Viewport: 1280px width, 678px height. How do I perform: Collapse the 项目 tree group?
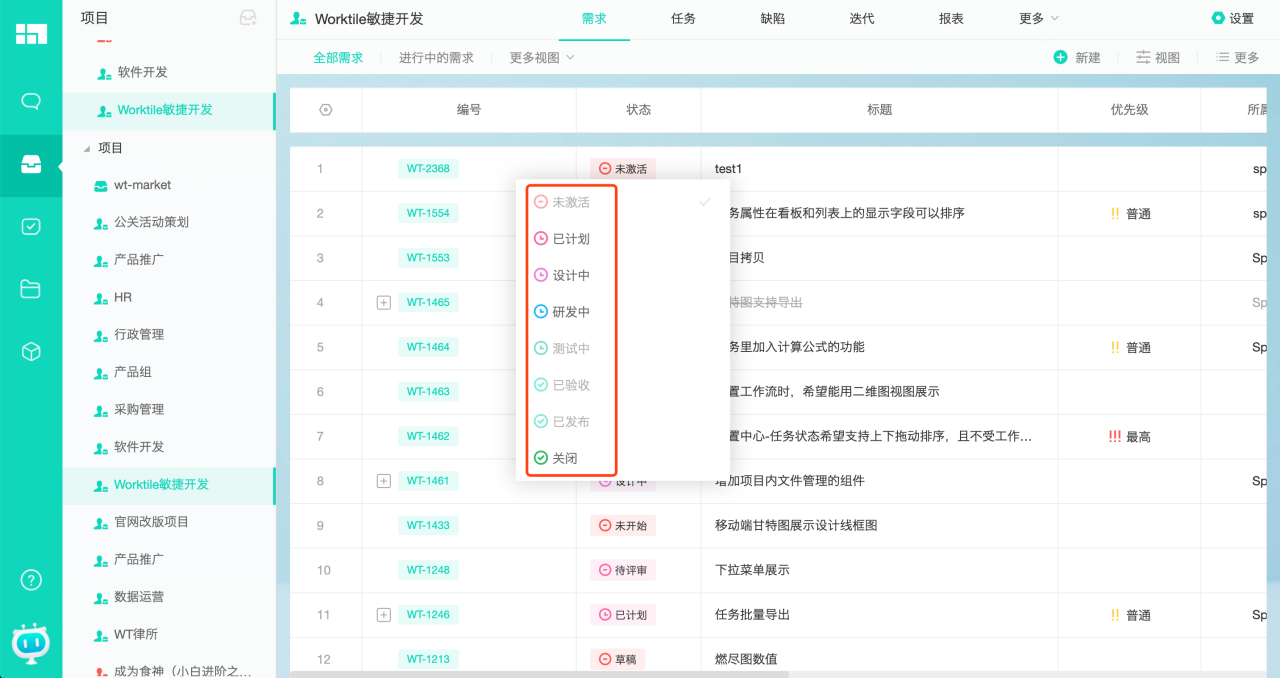[87, 148]
